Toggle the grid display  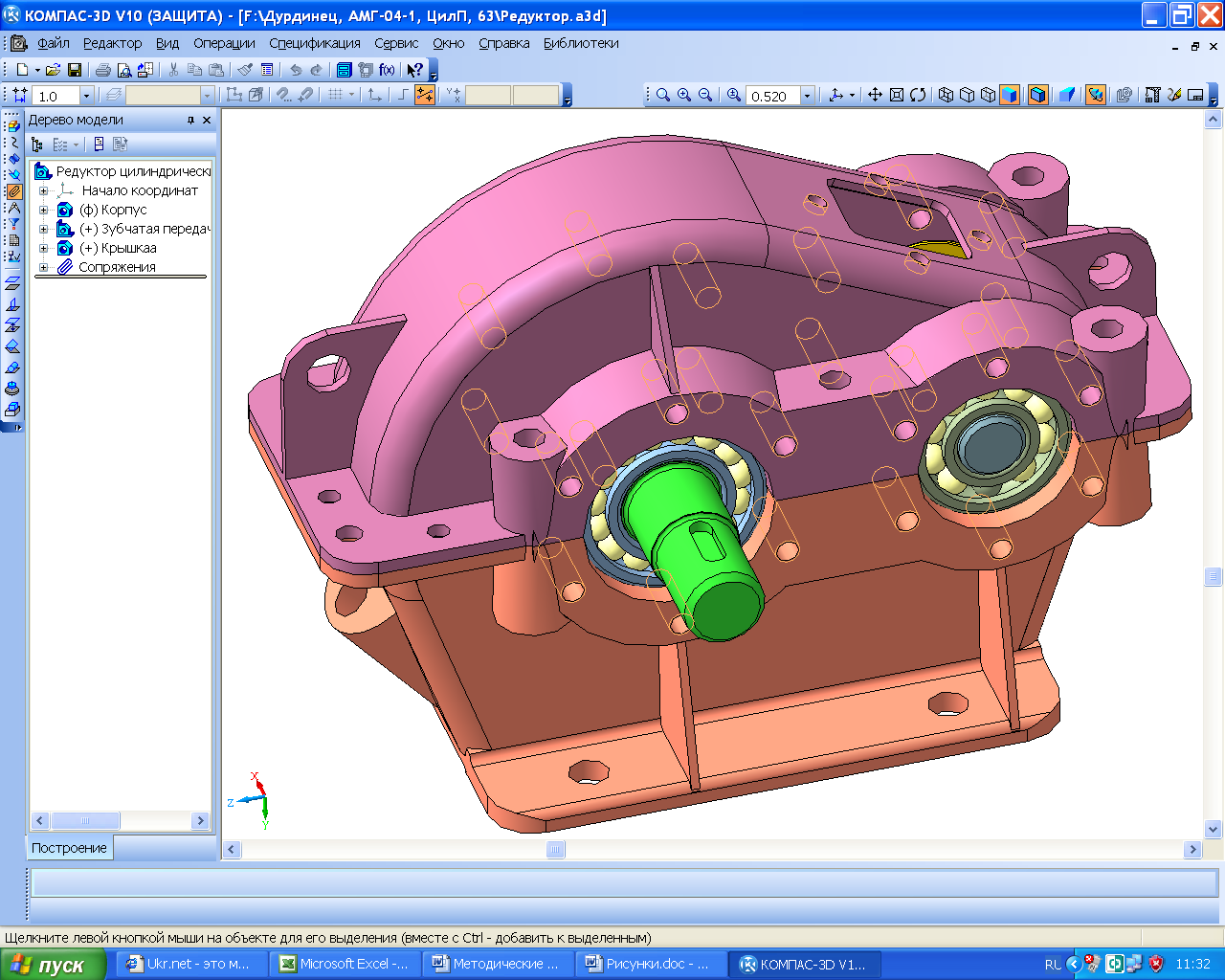335,96
